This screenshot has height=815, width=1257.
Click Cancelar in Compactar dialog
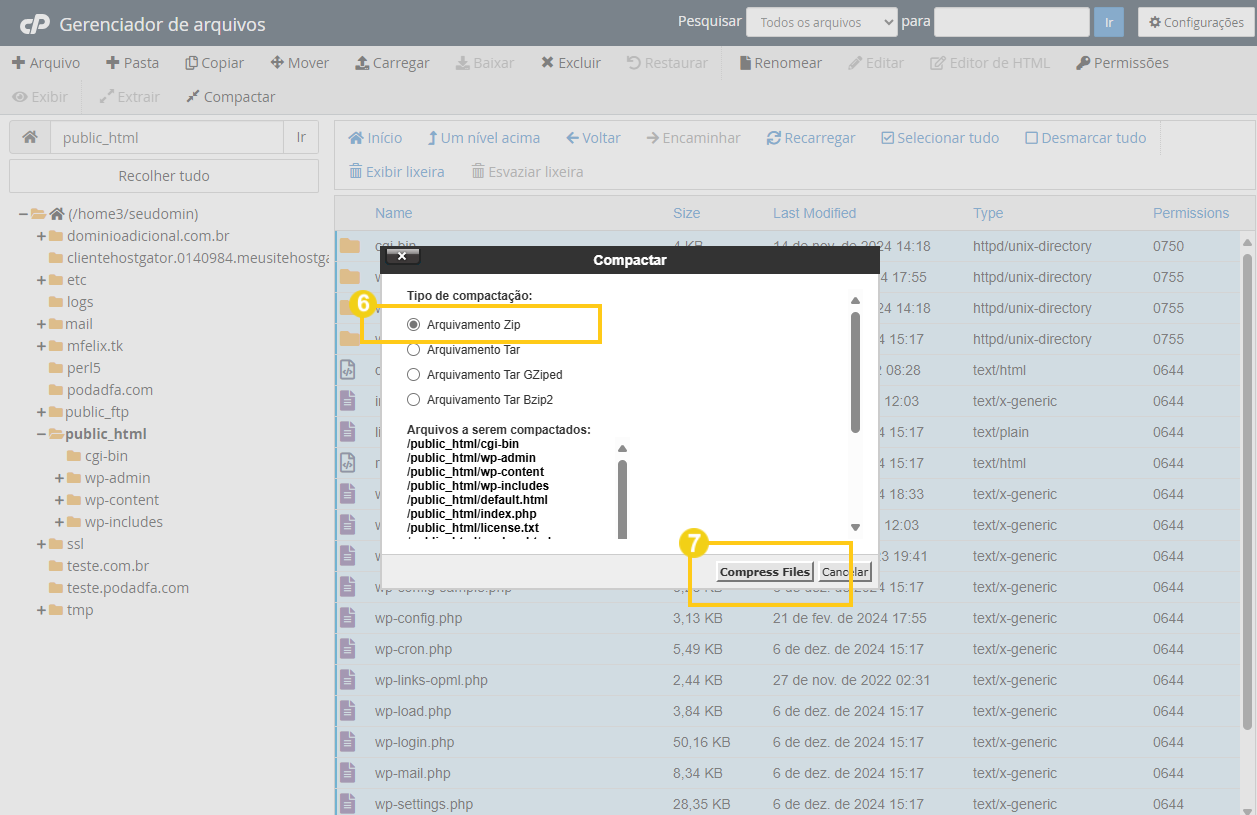pyautogui.click(x=845, y=572)
